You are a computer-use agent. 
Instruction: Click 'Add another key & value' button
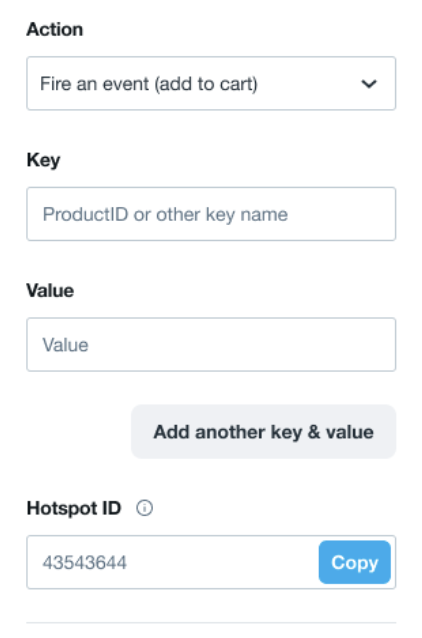point(263,432)
